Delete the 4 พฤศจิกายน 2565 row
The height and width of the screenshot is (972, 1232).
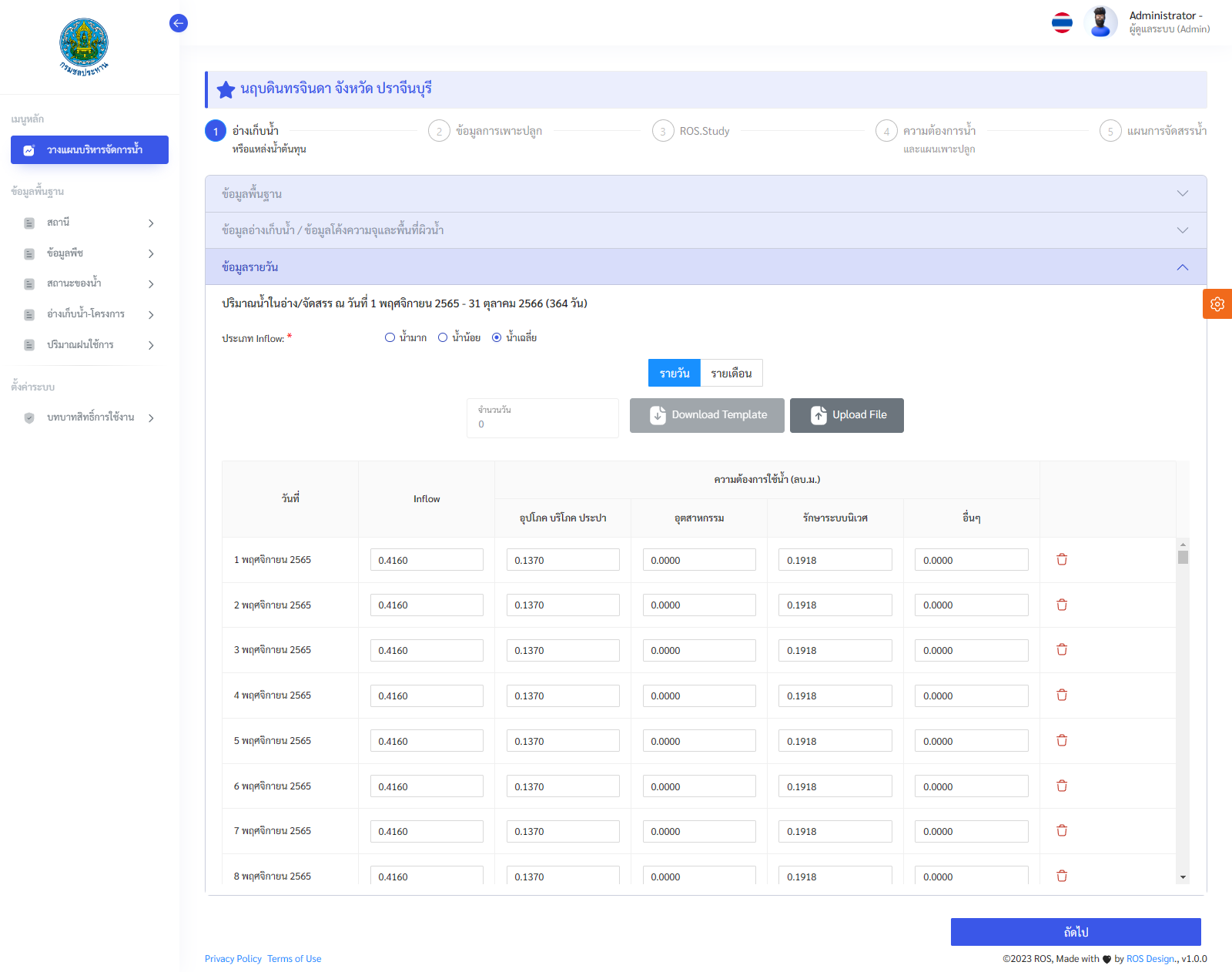1062,695
